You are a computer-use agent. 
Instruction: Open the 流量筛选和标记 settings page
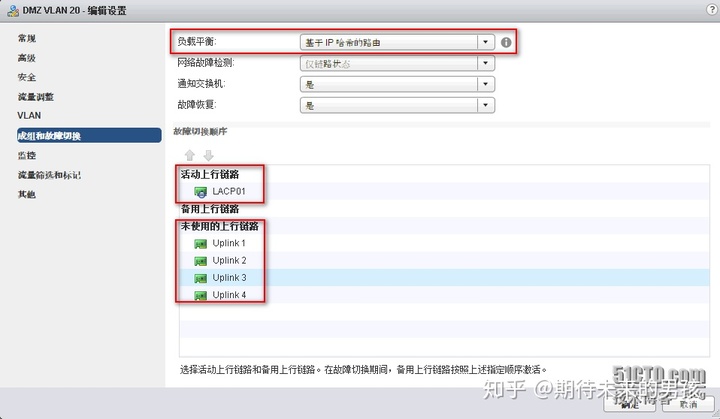pyautogui.click(x=49, y=175)
